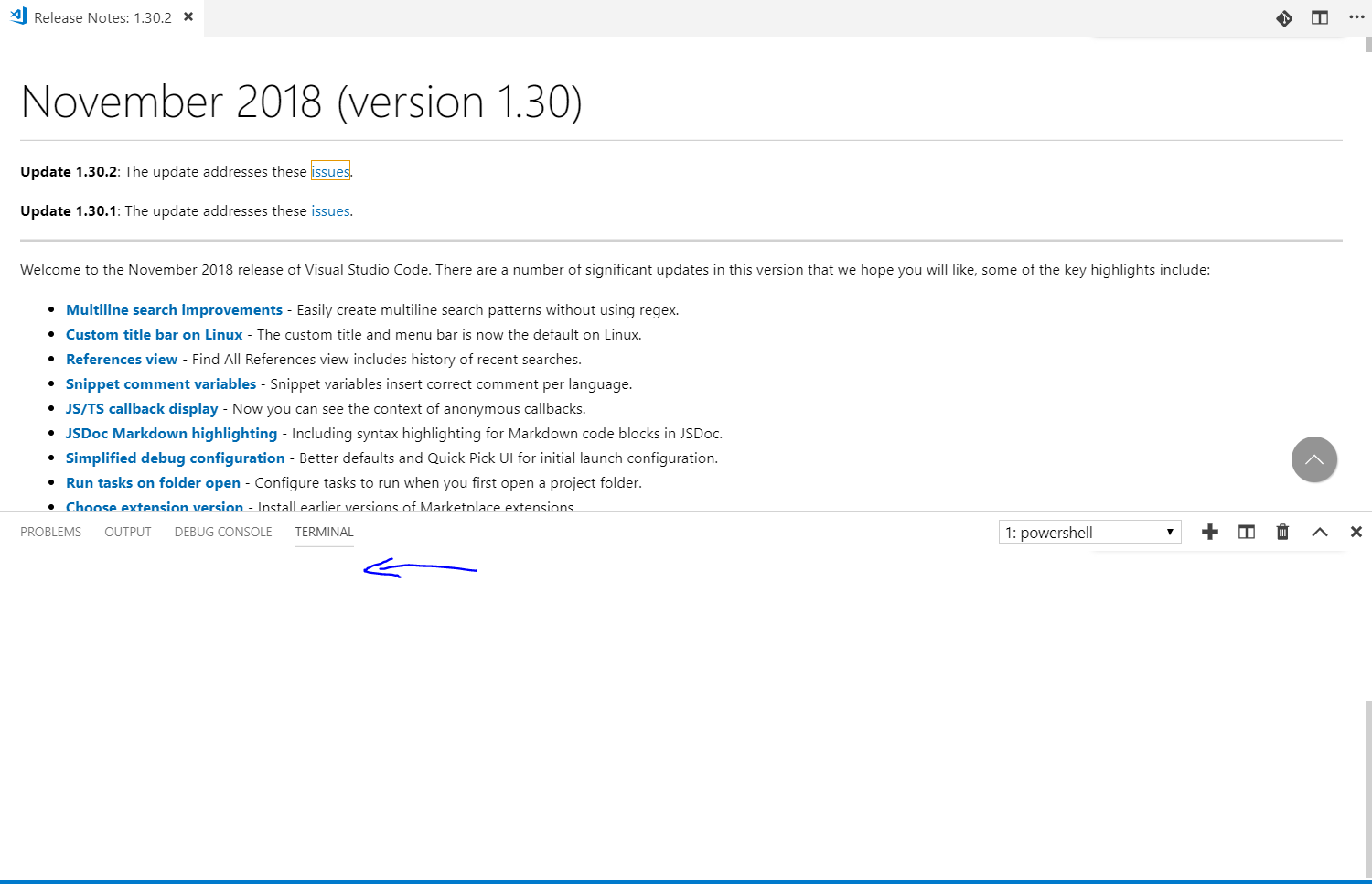Kill the terminal with the trash icon
The height and width of the screenshot is (884, 1372).
point(1282,531)
